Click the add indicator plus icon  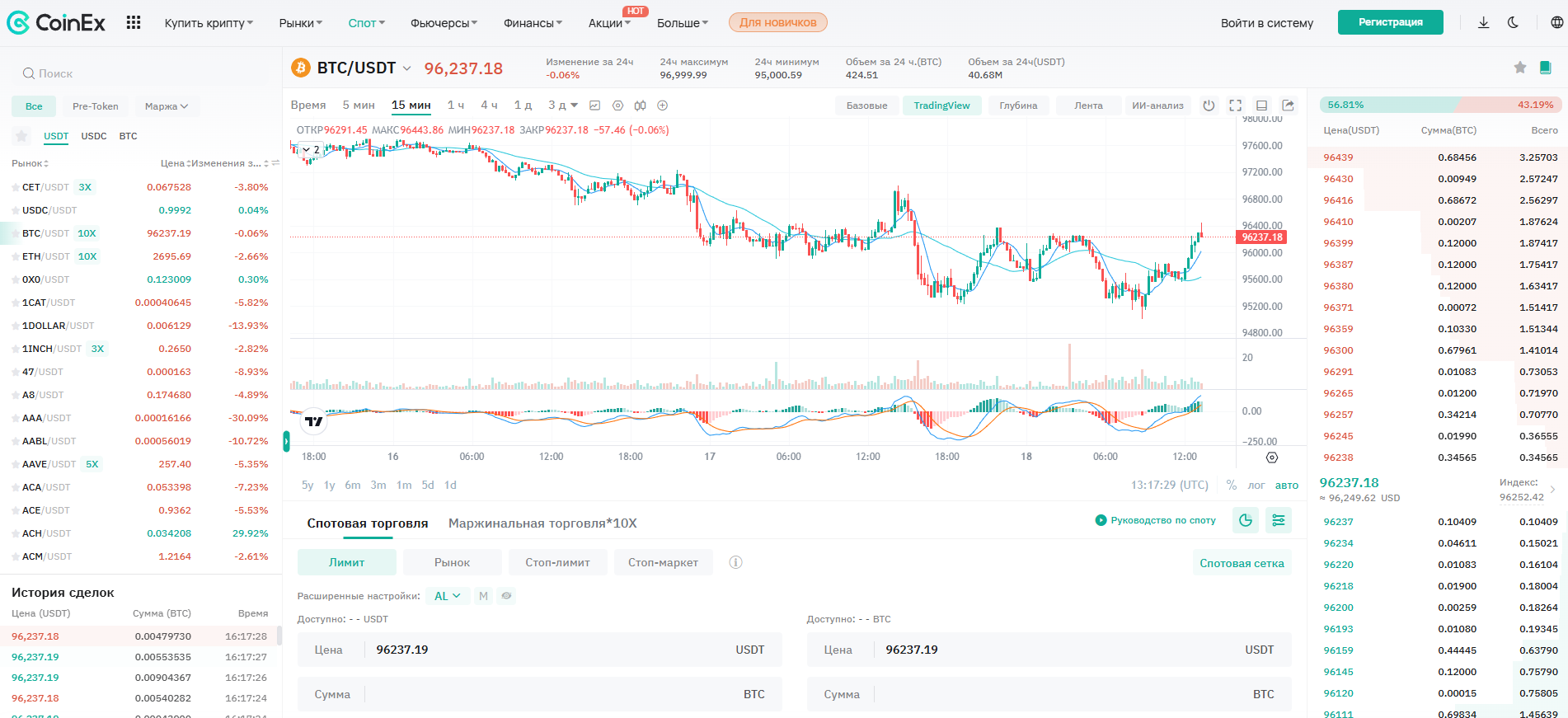(x=662, y=106)
